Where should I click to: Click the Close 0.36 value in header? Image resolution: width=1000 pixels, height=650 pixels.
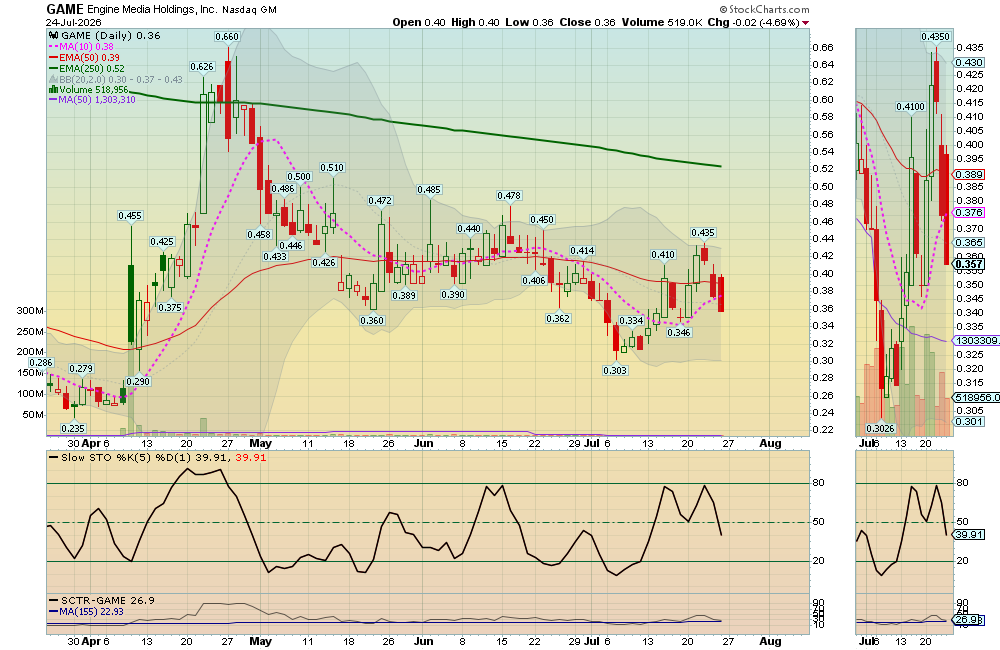[x=587, y=22]
